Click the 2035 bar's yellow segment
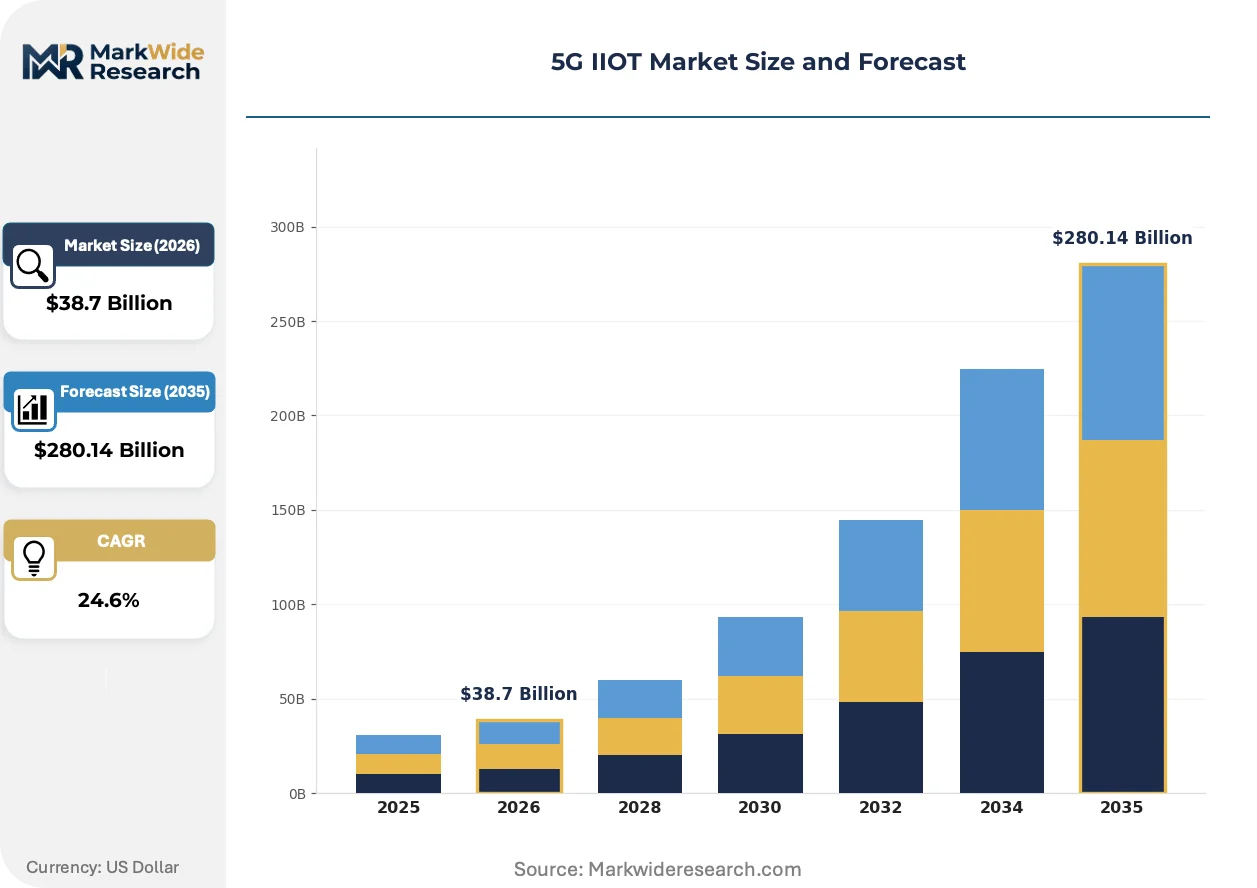 click(x=1122, y=528)
